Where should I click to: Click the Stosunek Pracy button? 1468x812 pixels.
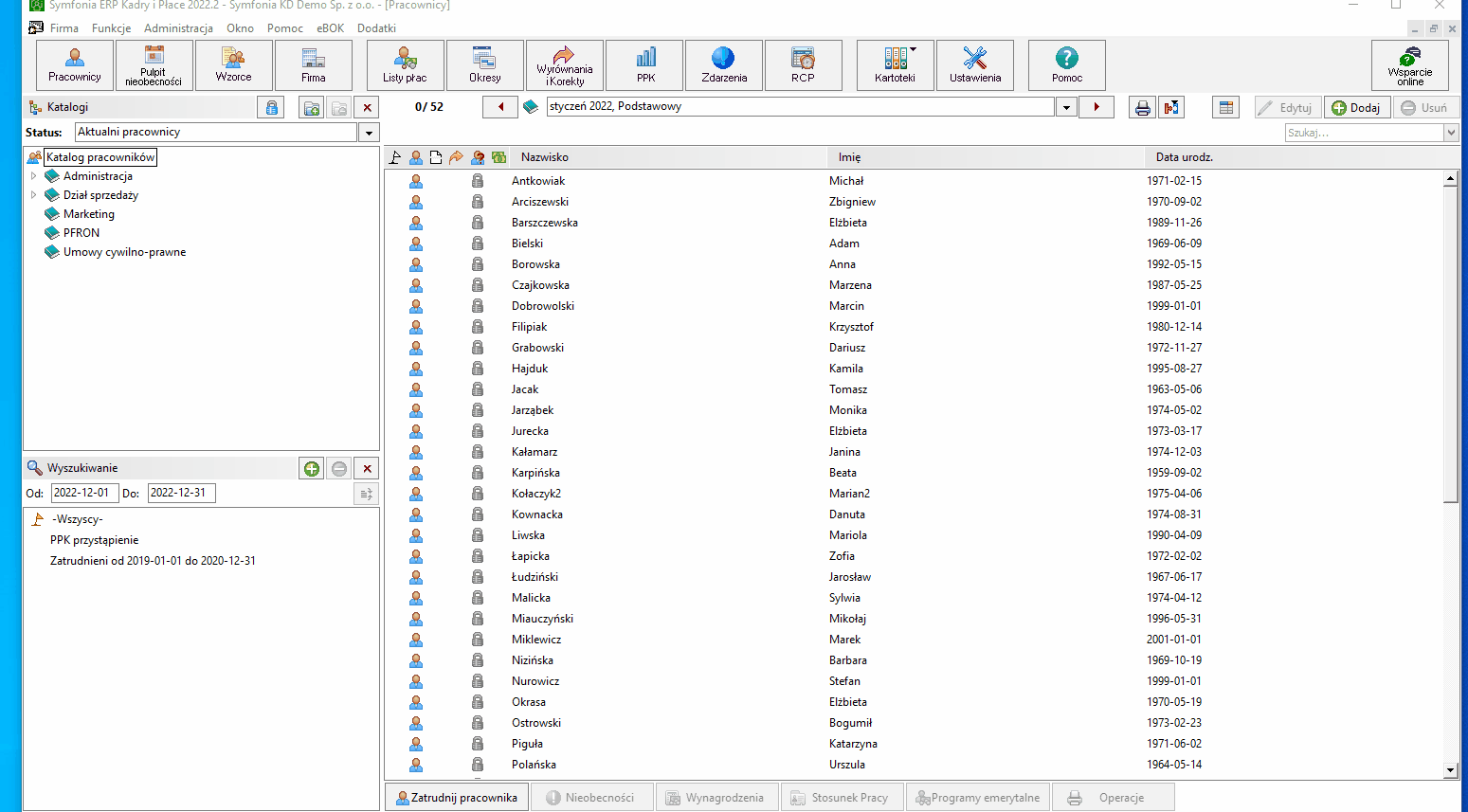coord(843,798)
